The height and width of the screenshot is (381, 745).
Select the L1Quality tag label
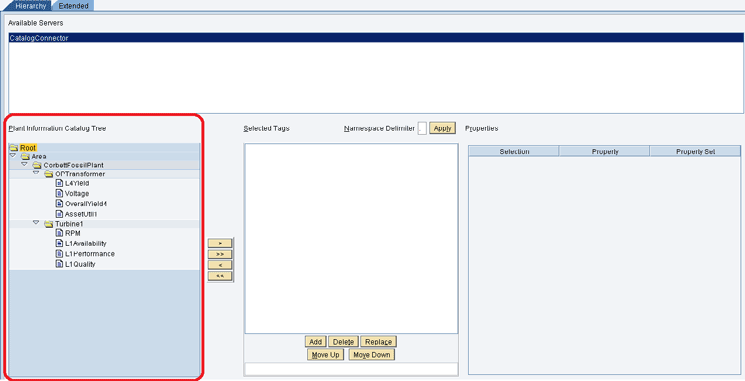click(x=80, y=264)
